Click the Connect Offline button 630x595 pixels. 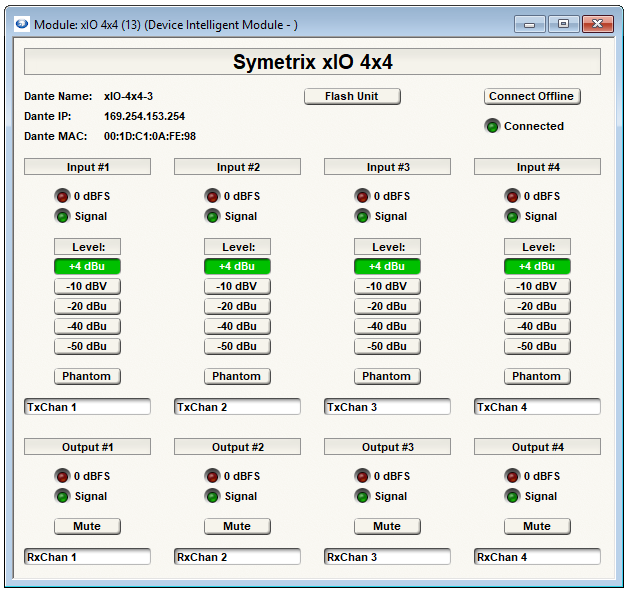532,96
